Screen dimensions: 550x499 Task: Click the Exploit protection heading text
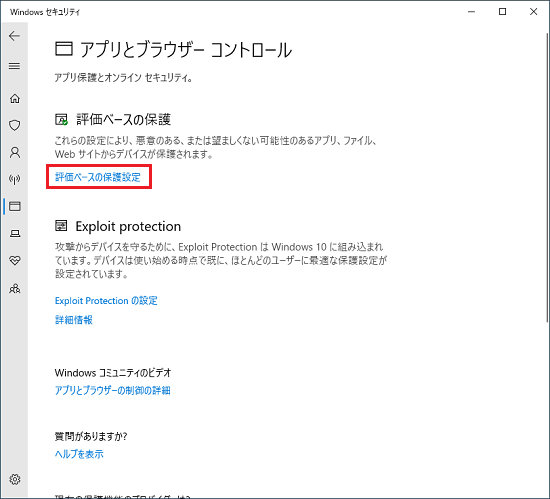(128, 226)
